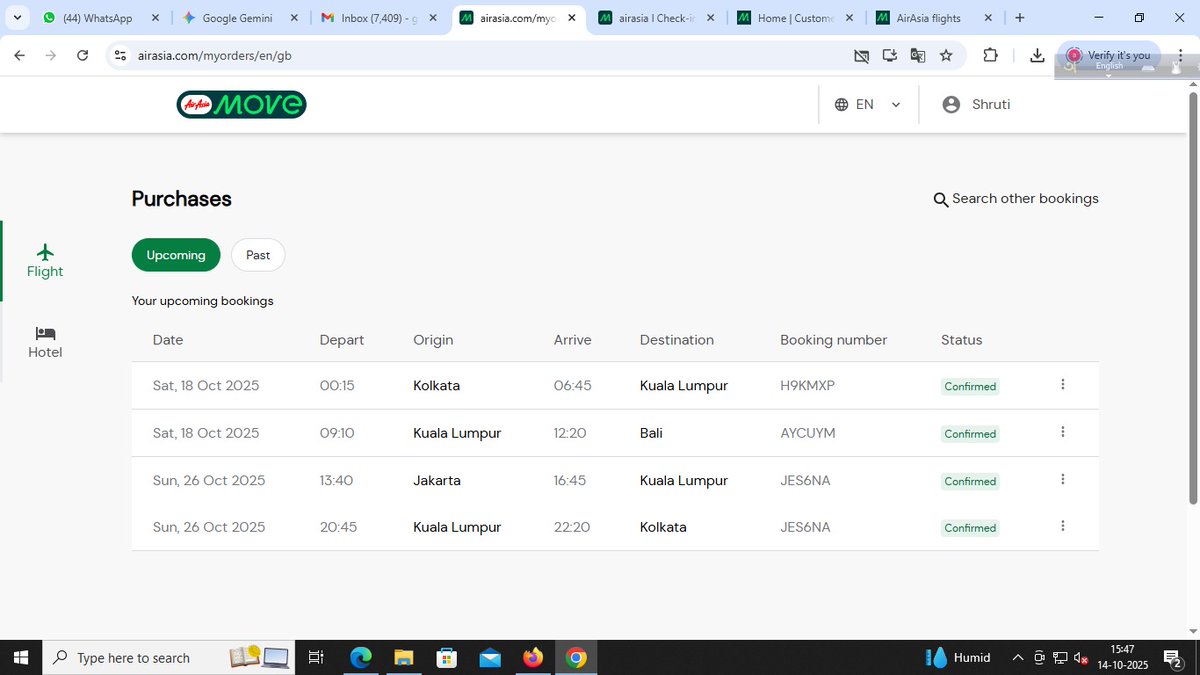This screenshot has width=1200, height=675.
Task: Switch to the airasia Check-in tab
Action: coord(655,18)
